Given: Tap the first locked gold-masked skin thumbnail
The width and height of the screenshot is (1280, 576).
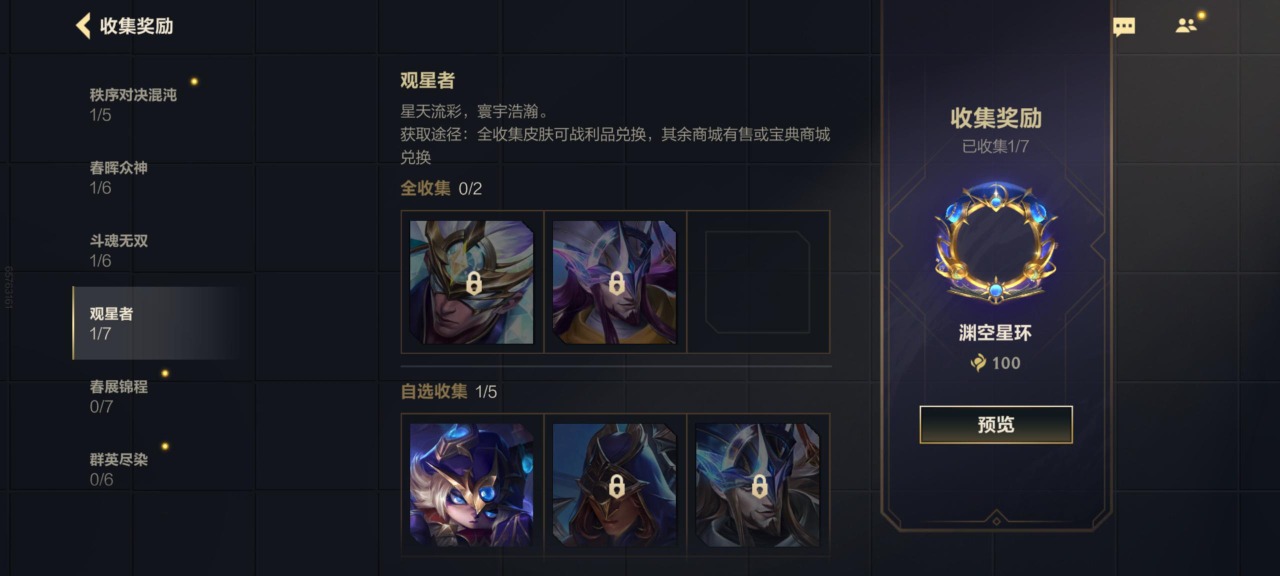Looking at the screenshot, I should (x=472, y=282).
